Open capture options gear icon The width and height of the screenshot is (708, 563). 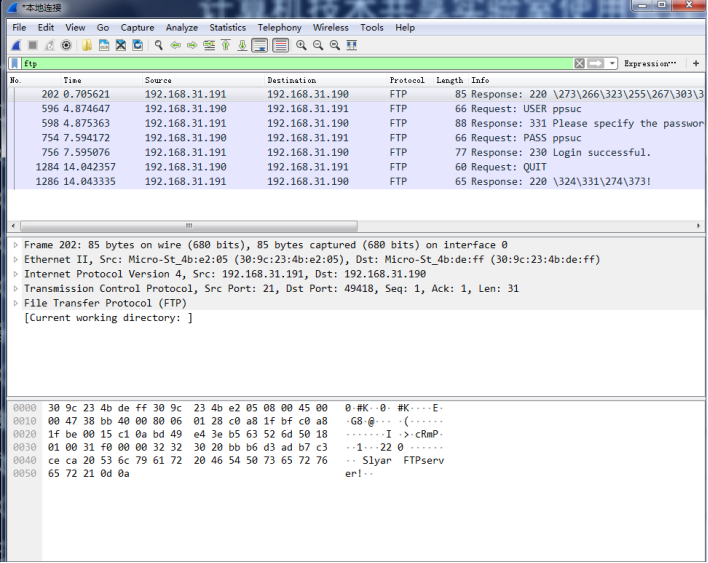click(x=66, y=45)
